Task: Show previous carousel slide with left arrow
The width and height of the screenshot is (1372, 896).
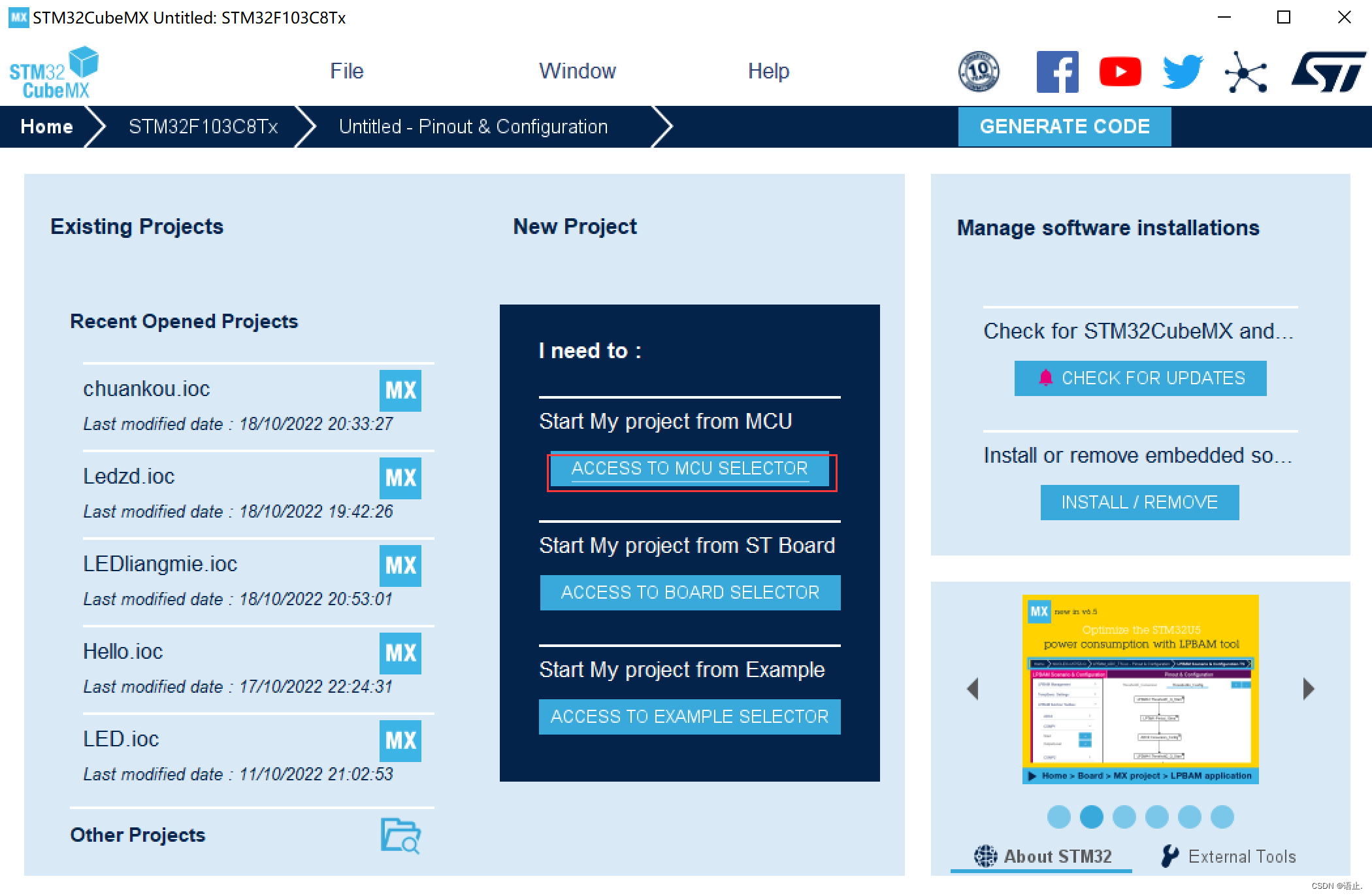Action: click(x=973, y=689)
